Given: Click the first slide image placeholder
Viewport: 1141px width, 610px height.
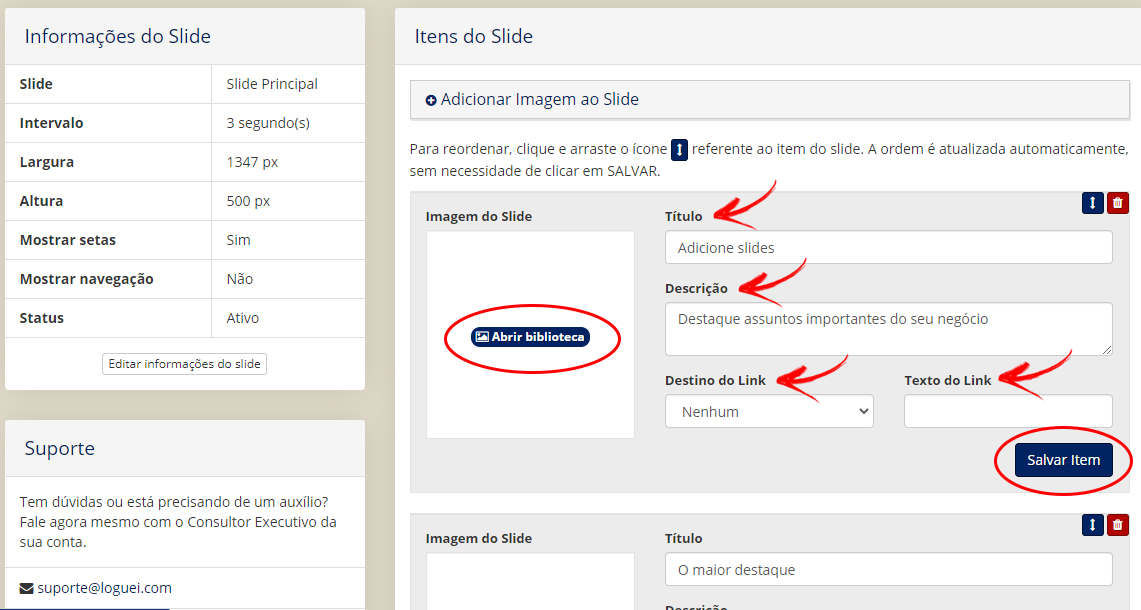Looking at the screenshot, I should click(x=530, y=335).
